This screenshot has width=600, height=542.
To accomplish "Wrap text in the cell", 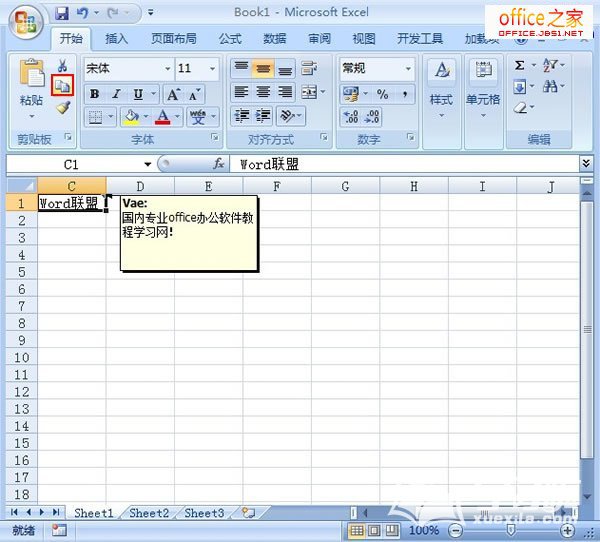I will [x=309, y=69].
